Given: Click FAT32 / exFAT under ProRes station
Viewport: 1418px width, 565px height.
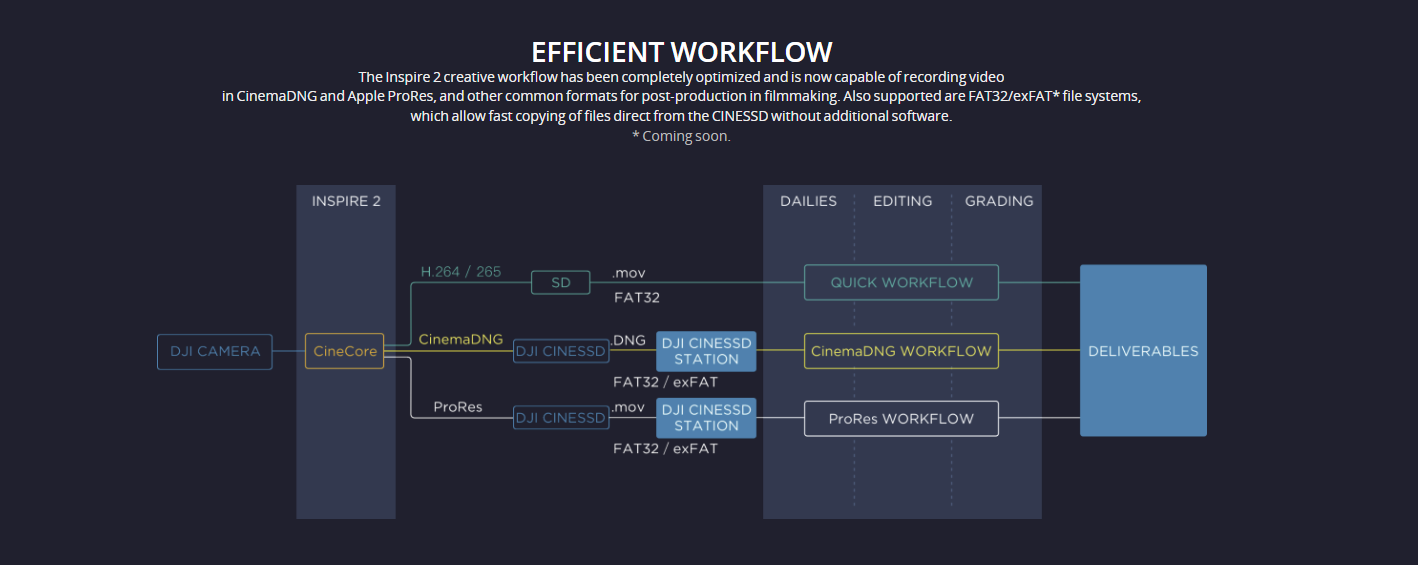Looking at the screenshot, I should coord(665,448).
